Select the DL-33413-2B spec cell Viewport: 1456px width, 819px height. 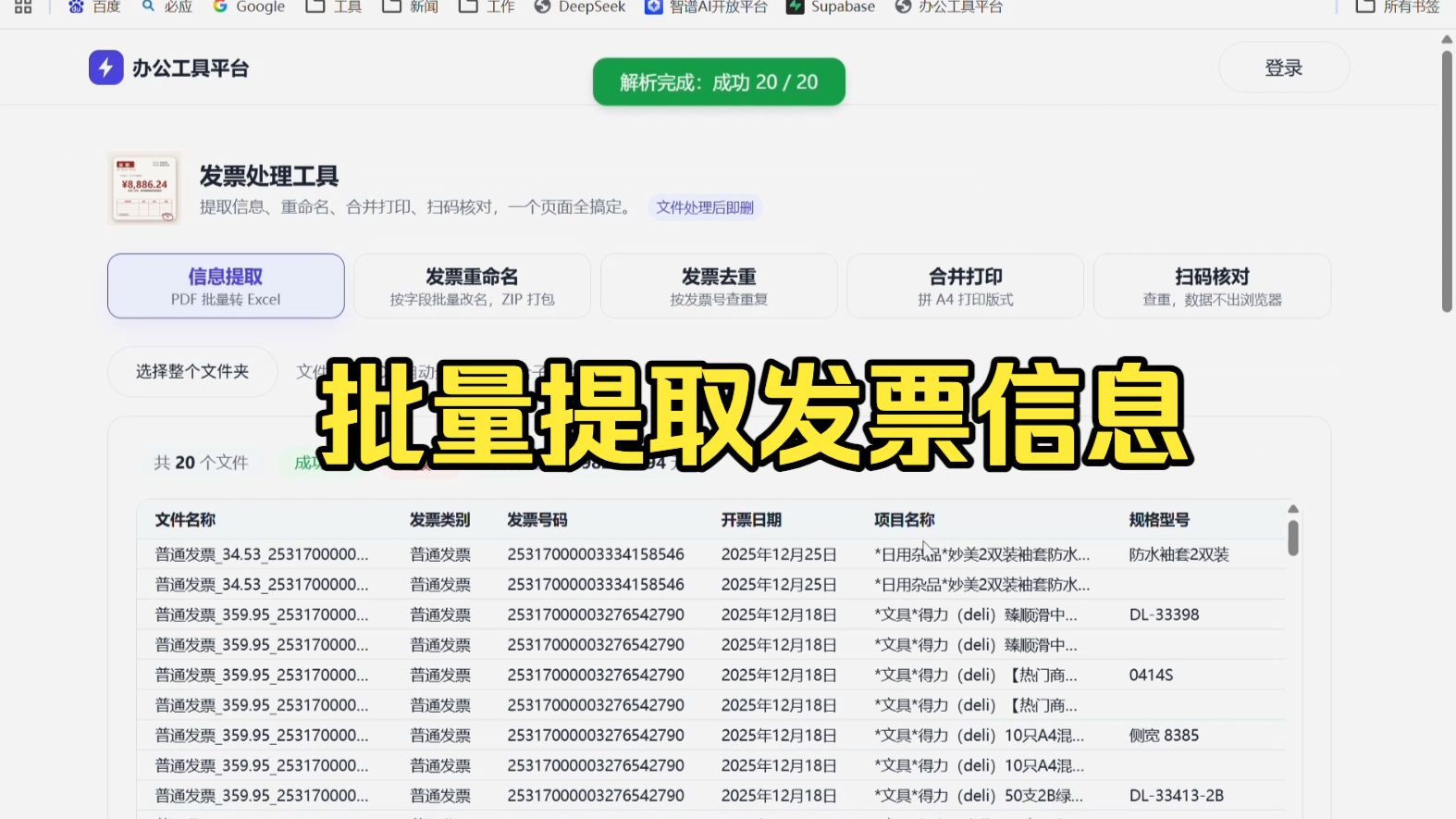pyautogui.click(x=1177, y=795)
